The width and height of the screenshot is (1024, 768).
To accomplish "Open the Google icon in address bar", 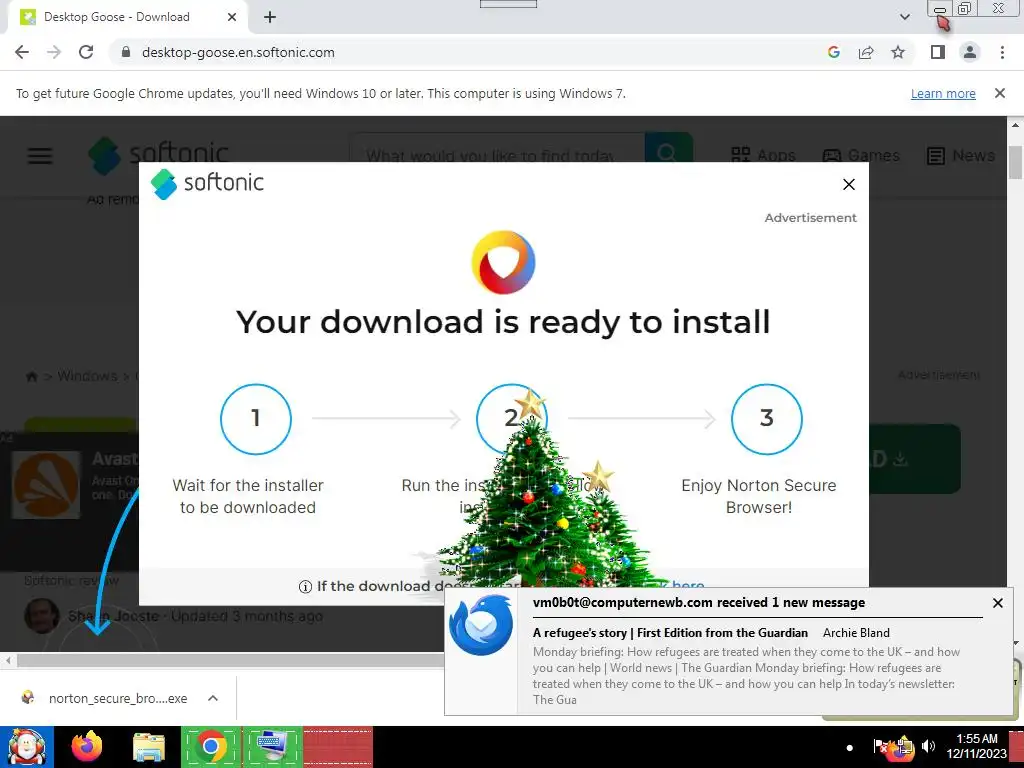I will 833,52.
